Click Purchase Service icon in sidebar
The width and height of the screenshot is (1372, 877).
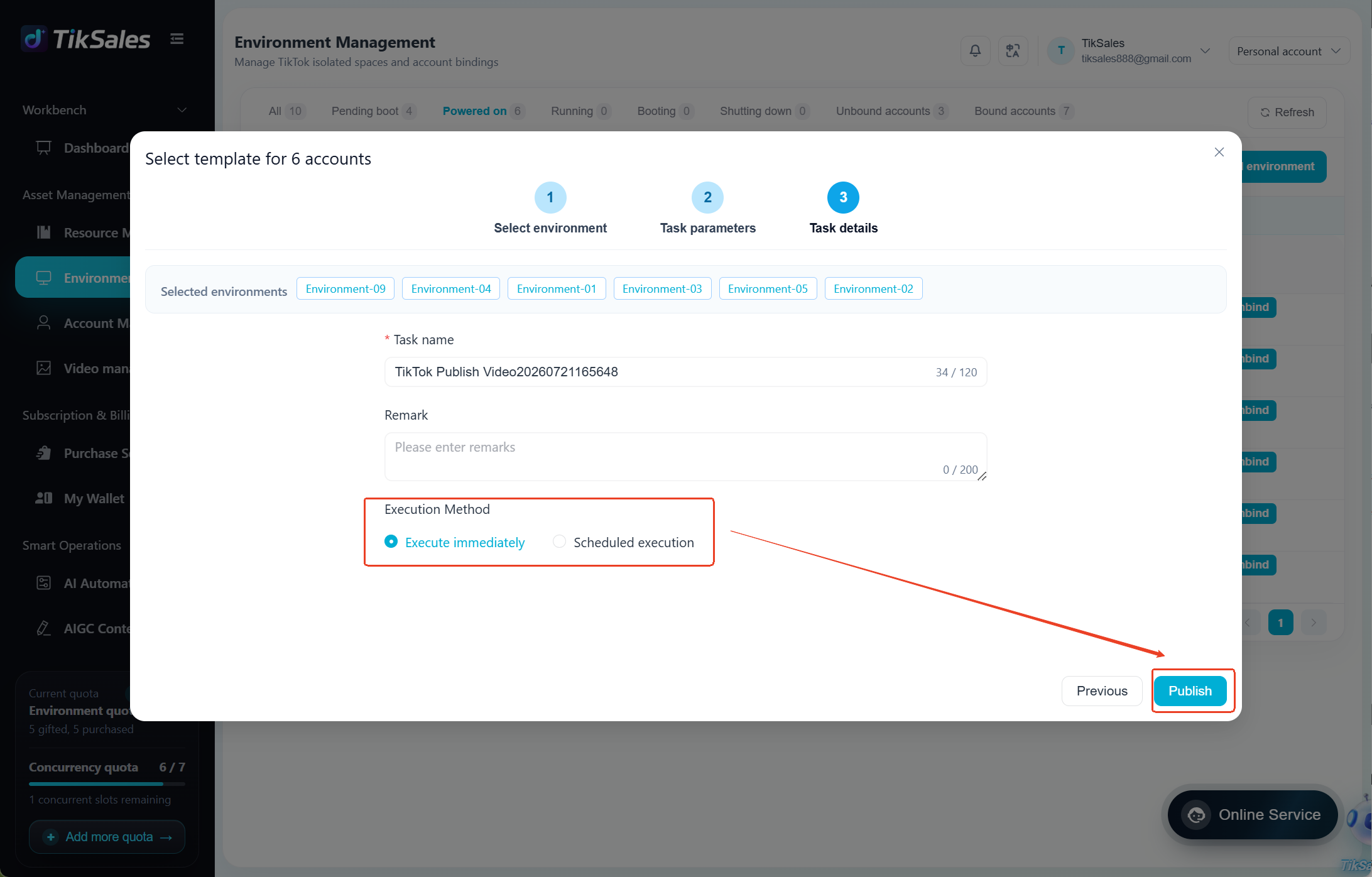point(43,453)
